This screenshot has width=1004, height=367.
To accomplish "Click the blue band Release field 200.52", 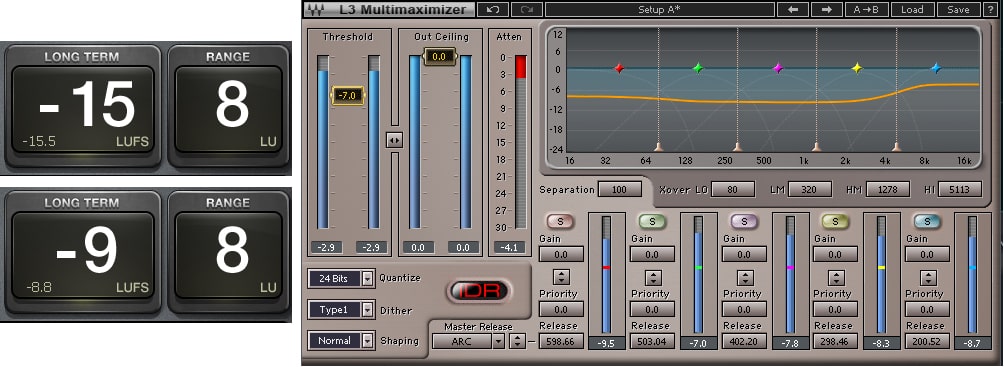I will tap(927, 341).
